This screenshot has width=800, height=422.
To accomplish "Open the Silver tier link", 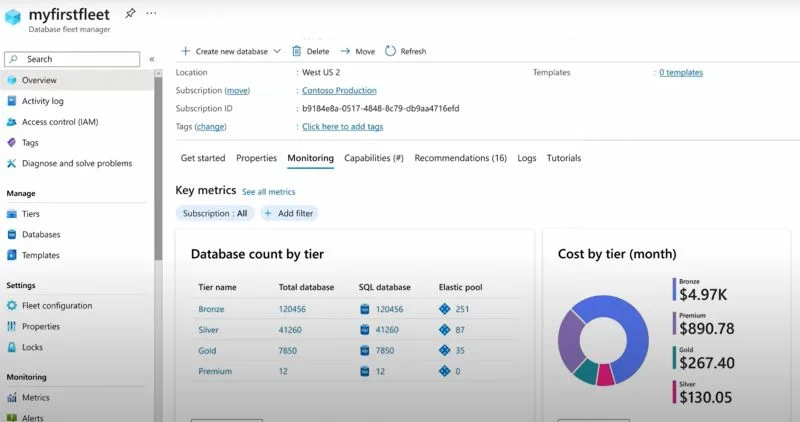I will tap(208, 330).
